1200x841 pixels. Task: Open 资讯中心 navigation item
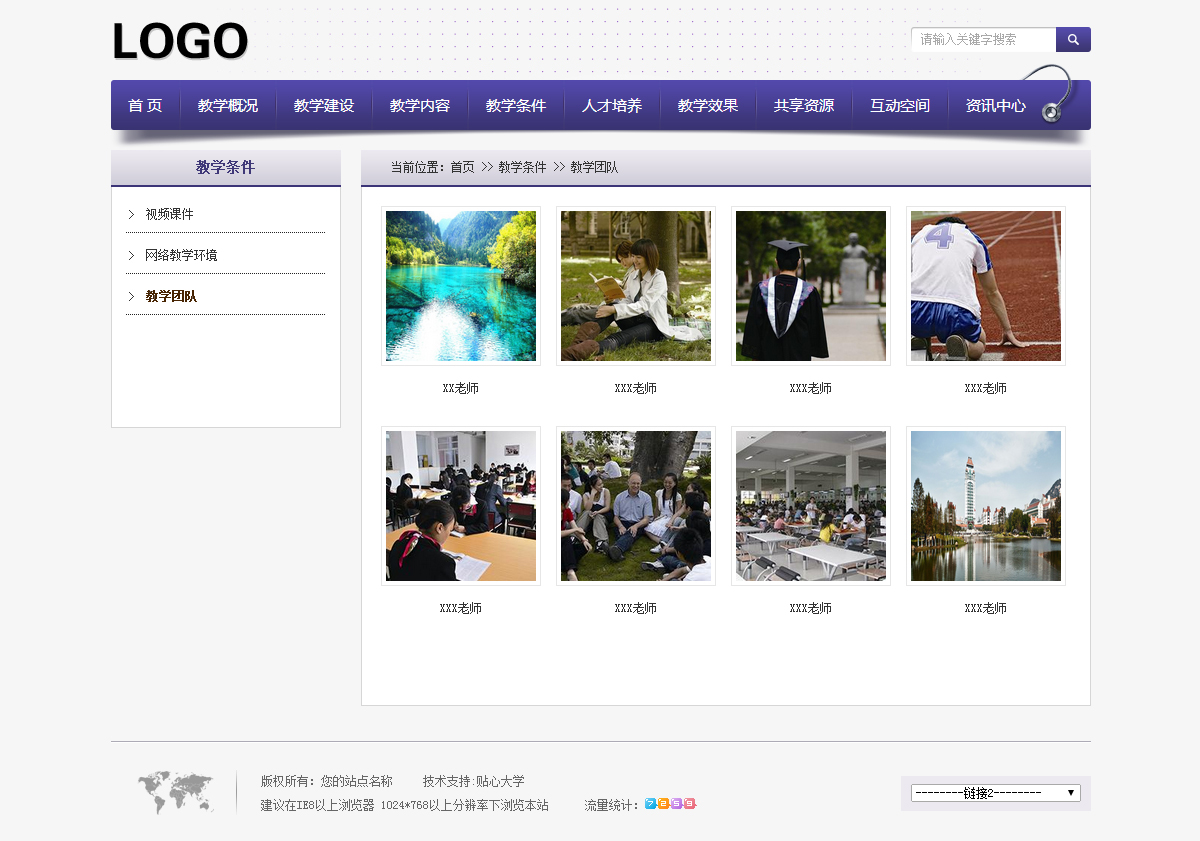tap(995, 106)
